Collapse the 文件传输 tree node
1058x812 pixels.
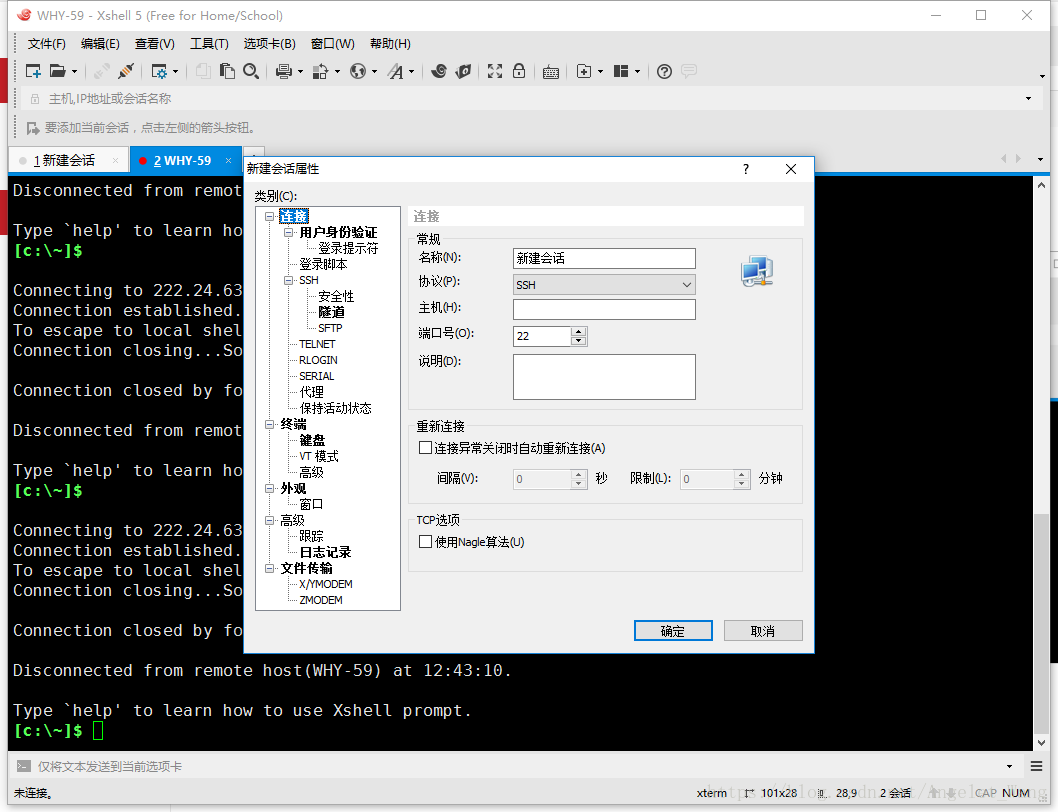tap(269, 568)
